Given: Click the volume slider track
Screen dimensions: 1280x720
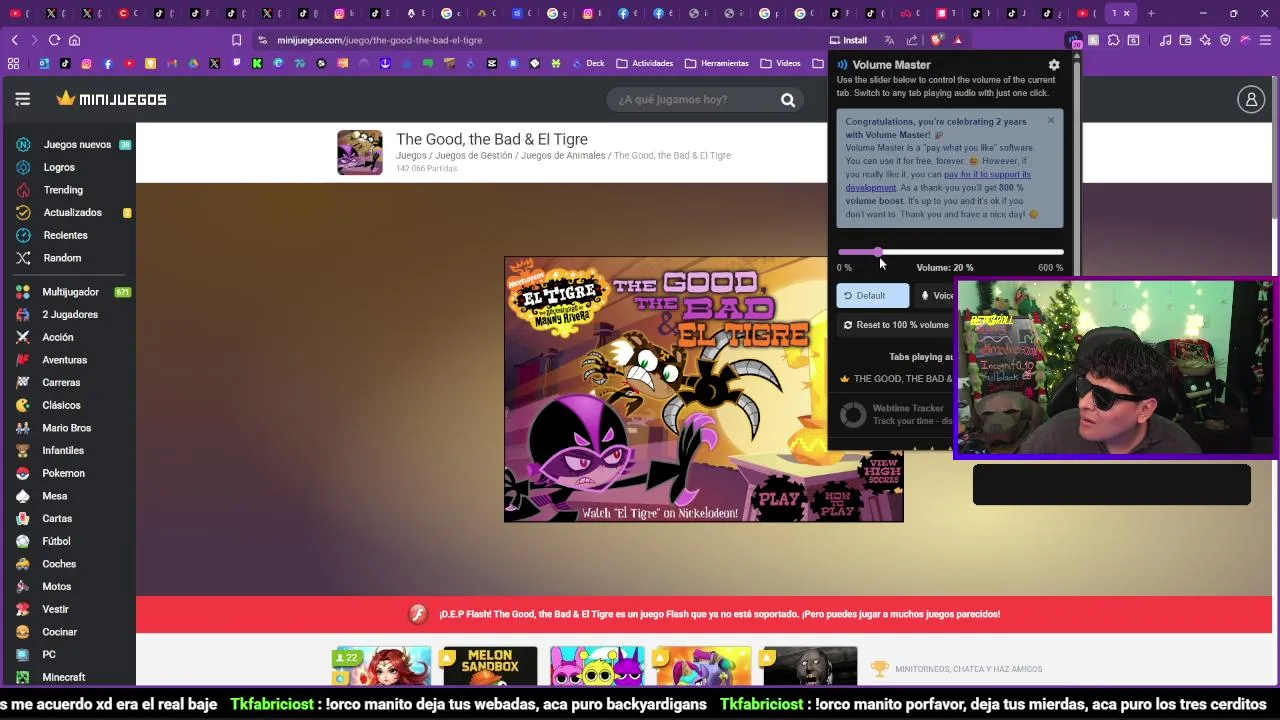Looking at the screenshot, I should coord(950,252).
